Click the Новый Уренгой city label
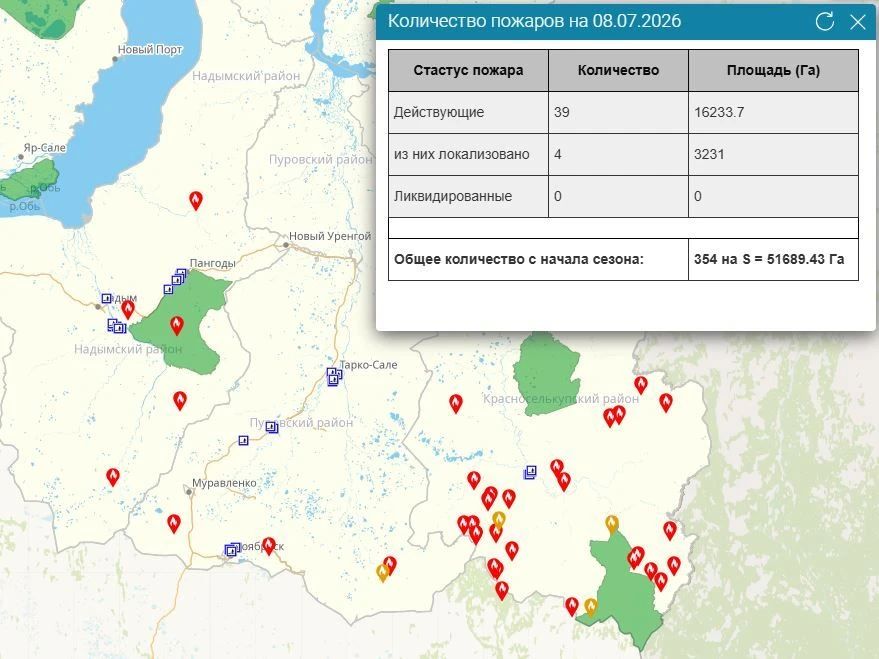 click(x=330, y=236)
